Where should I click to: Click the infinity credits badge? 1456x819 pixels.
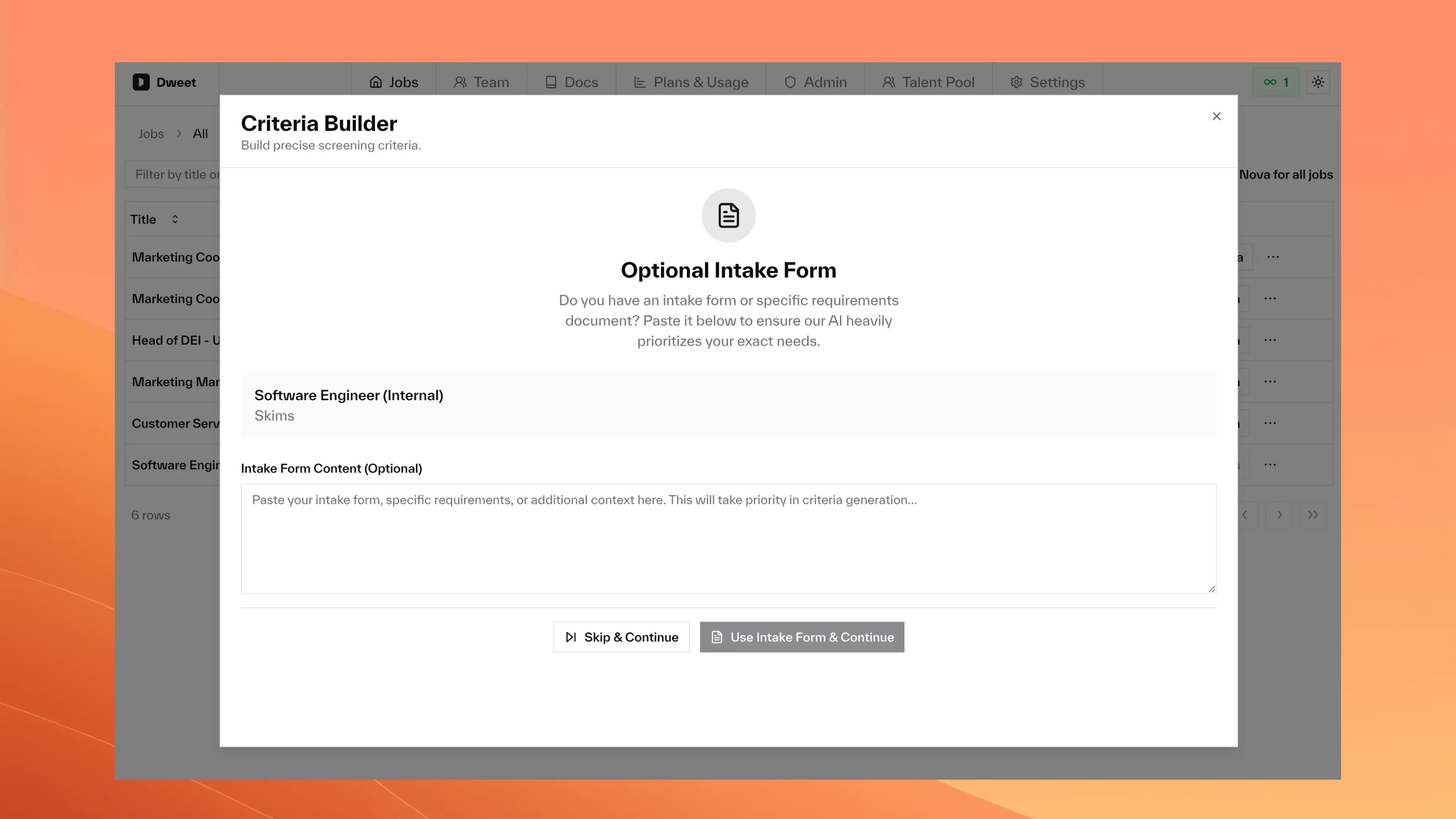(x=1276, y=82)
